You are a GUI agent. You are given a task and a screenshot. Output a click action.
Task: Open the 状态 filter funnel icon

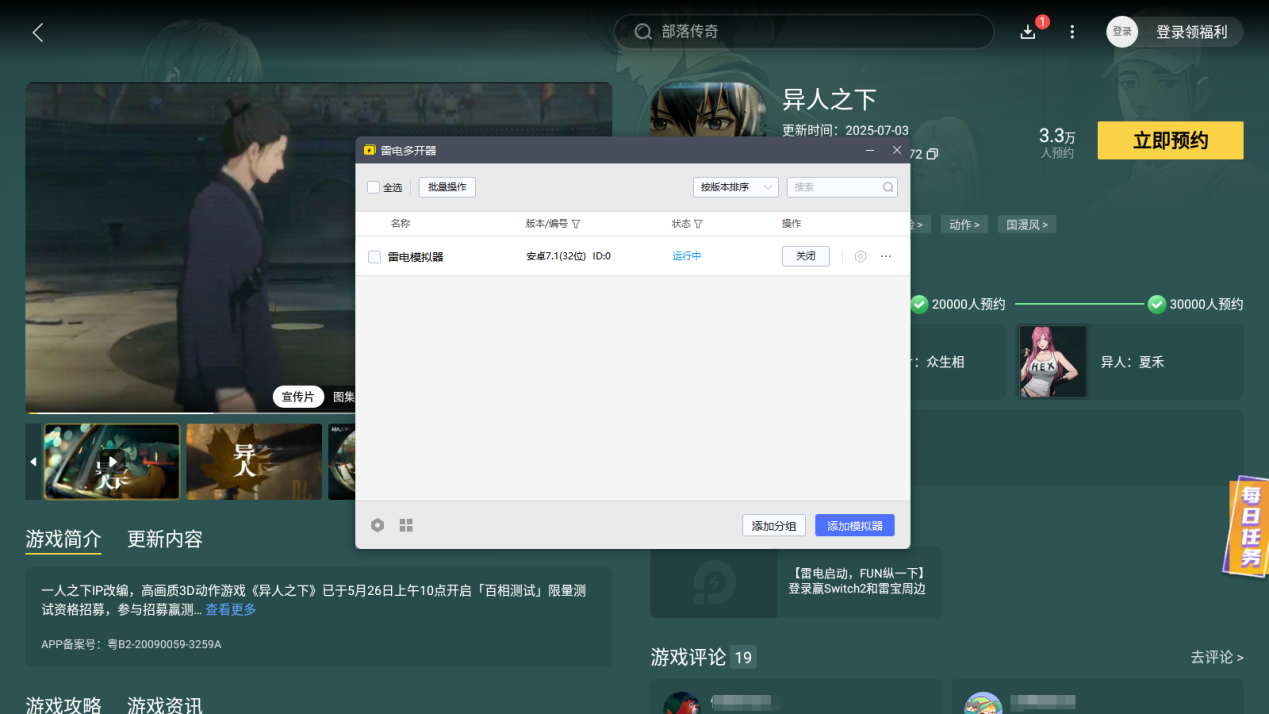pos(700,223)
